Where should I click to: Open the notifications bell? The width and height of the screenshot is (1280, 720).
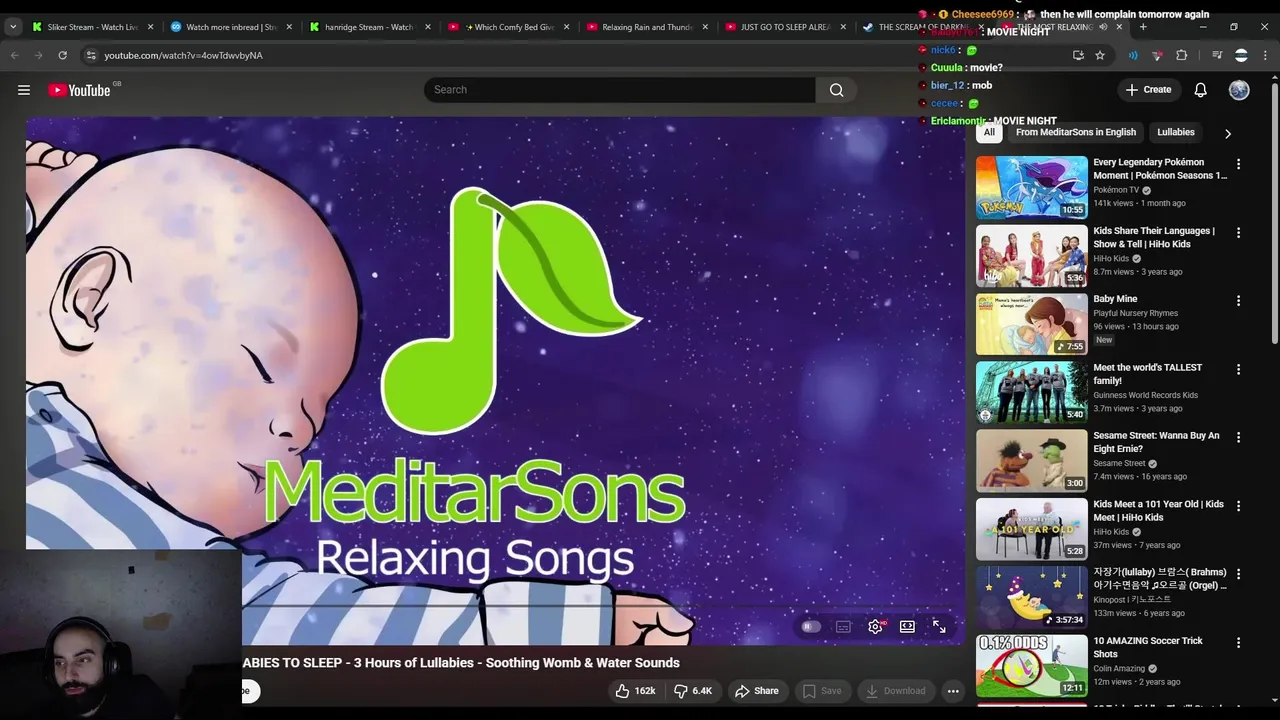[1200, 90]
